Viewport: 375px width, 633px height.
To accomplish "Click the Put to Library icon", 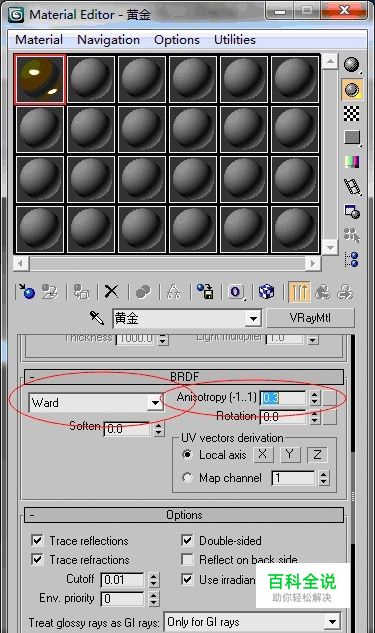I will click(205, 291).
